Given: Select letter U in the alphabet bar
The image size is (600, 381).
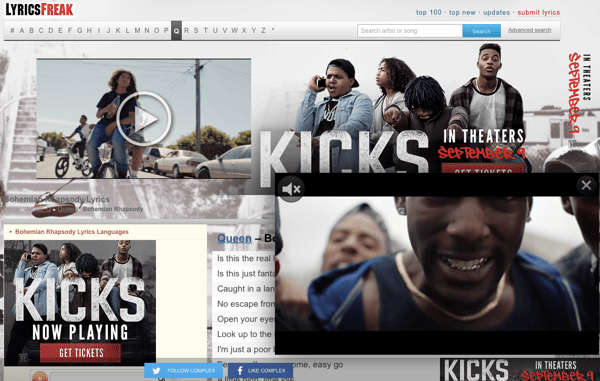Looking at the screenshot, I should pos(215,30).
